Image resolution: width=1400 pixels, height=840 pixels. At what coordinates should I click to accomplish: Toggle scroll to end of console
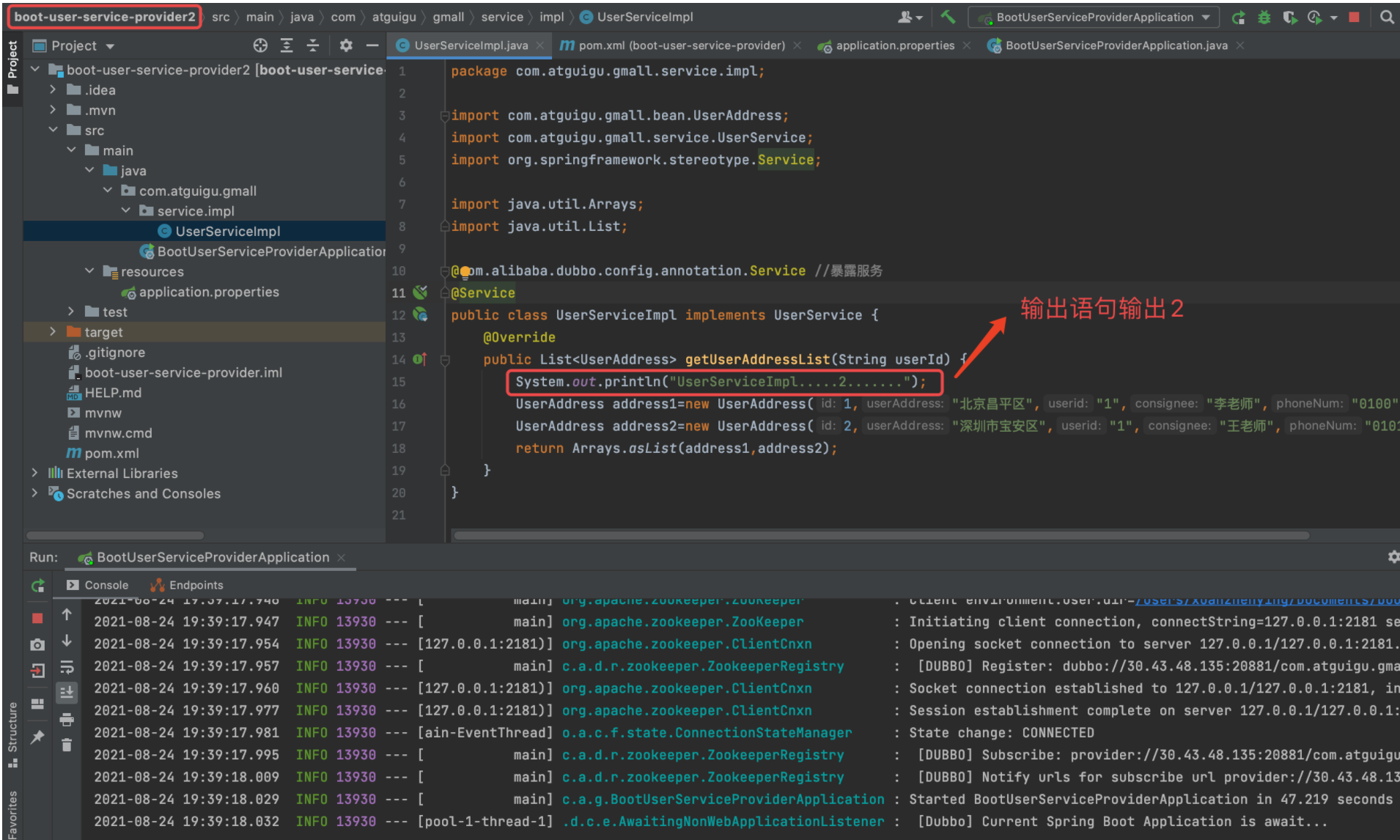click(x=67, y=692)
